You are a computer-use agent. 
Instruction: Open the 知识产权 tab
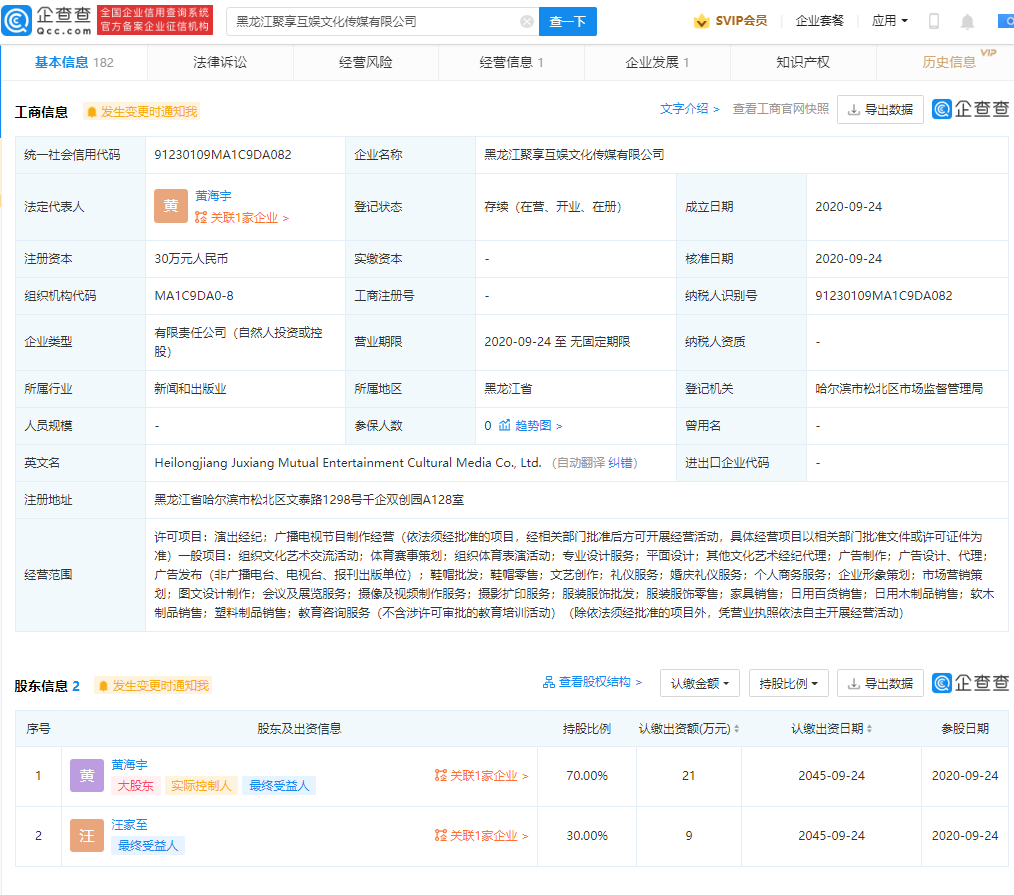tap(803, 62)
